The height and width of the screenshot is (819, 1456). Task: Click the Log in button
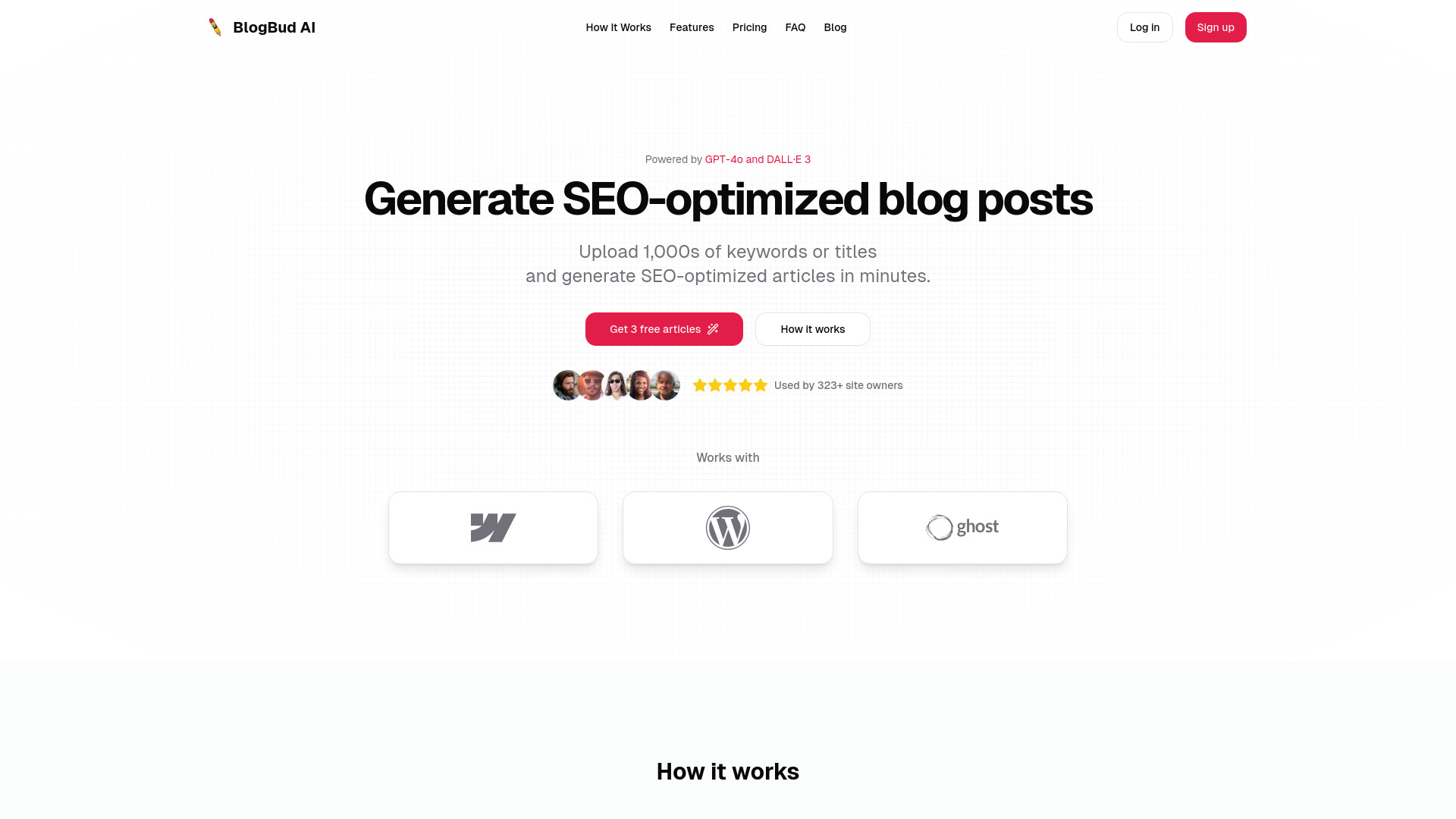point(1144,27)
